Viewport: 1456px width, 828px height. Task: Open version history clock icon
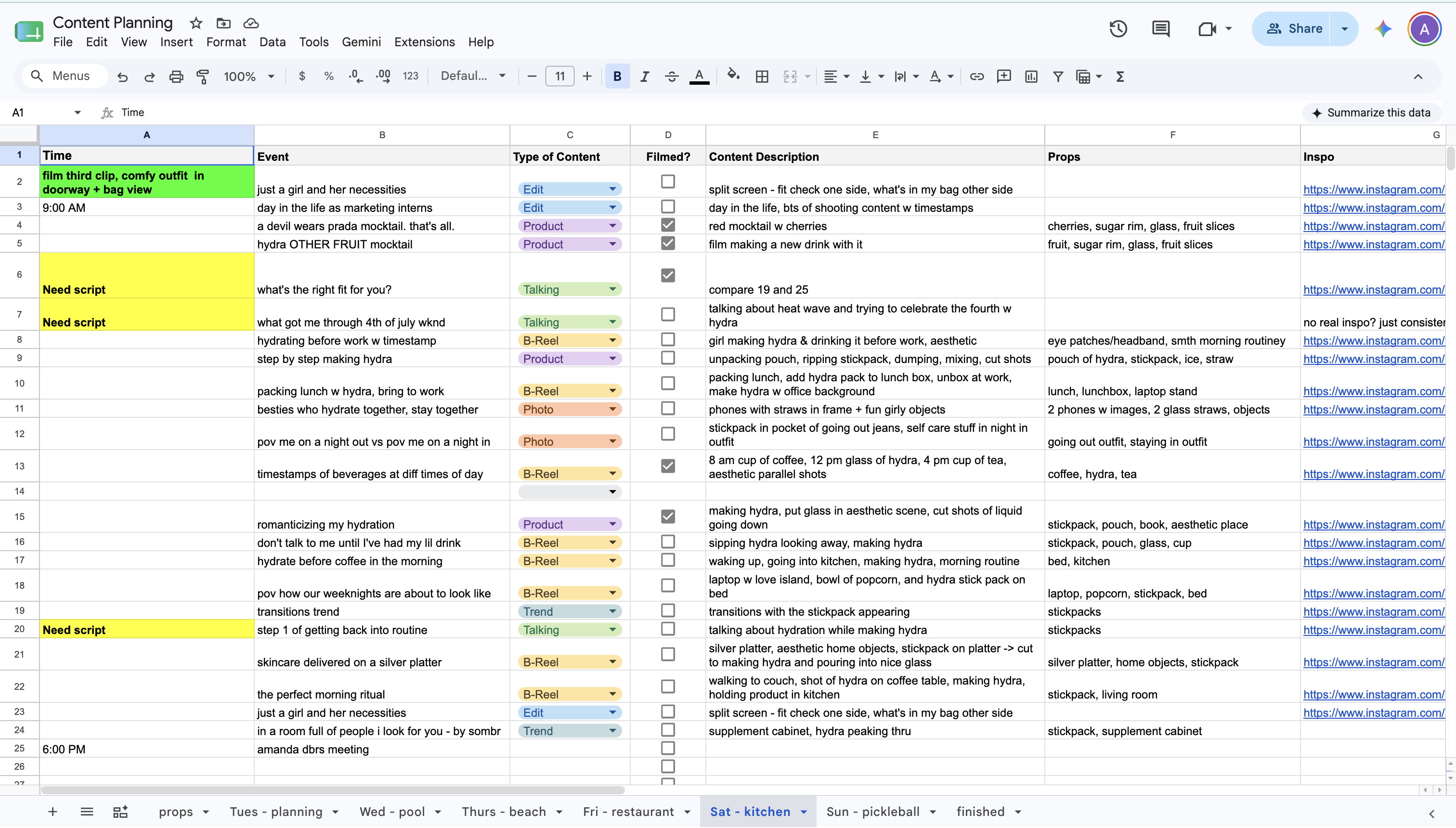1118,28
